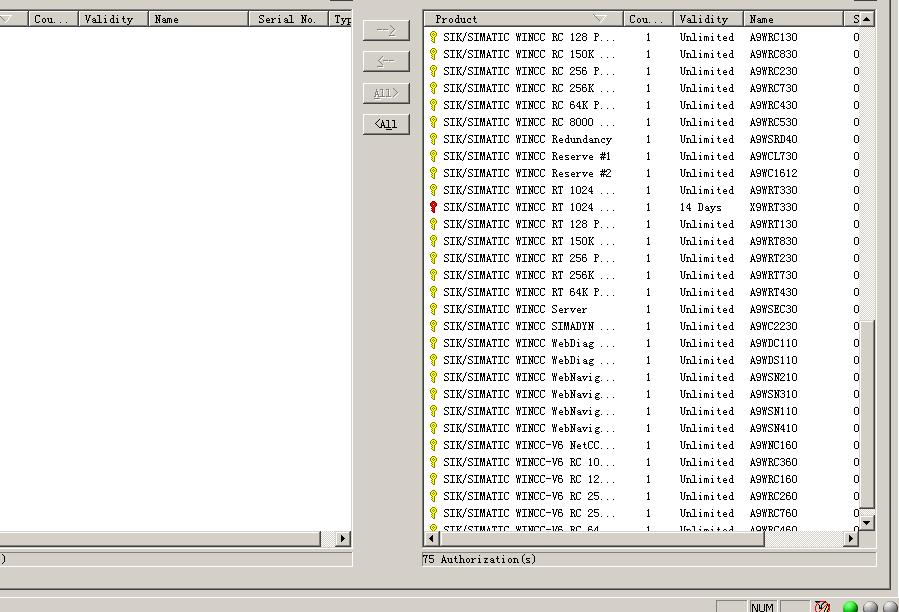
Task: Click the key icon in the A9WSN210 row
Action: click(x=433, y=377)
